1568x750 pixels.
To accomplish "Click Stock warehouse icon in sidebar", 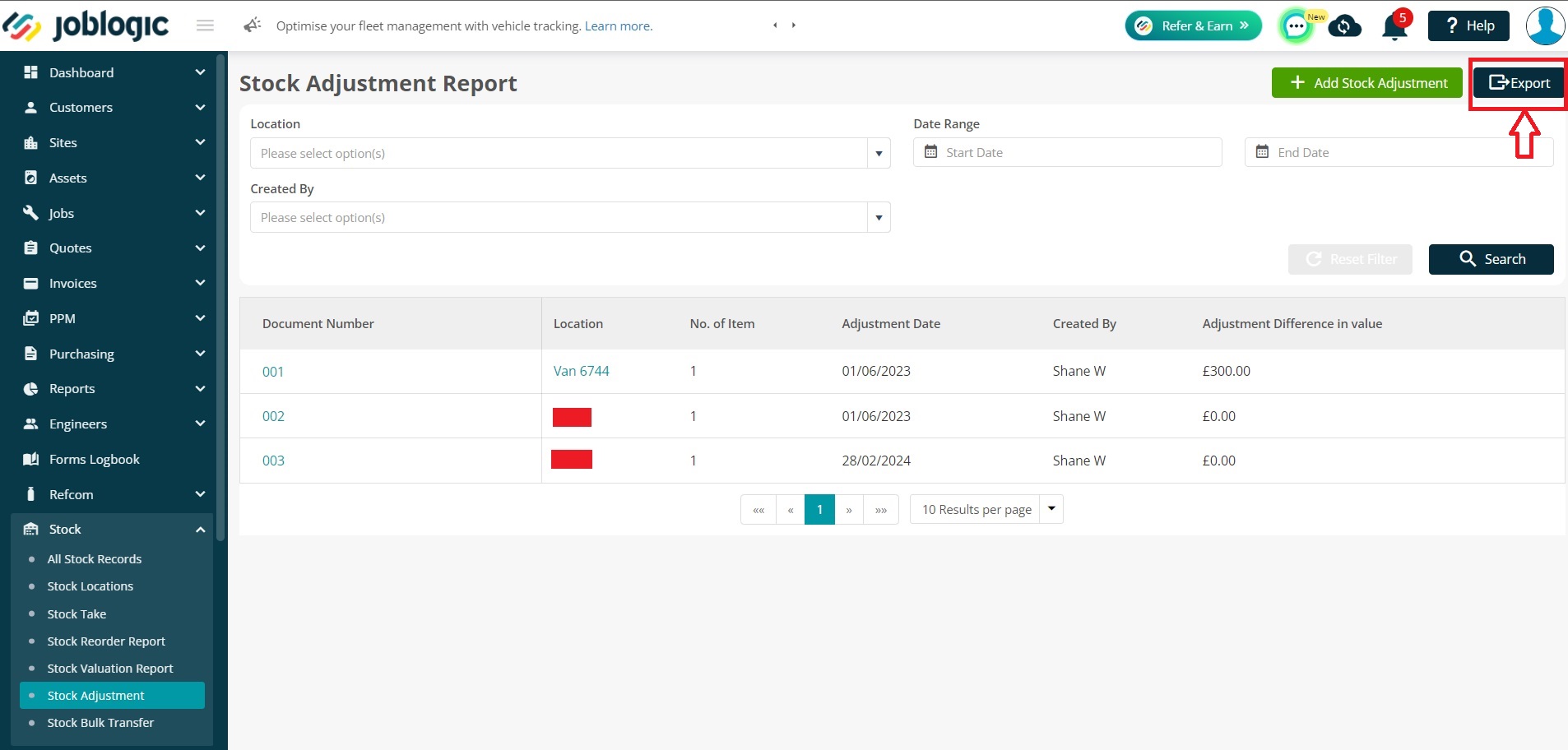I will (x=31, y=529).
